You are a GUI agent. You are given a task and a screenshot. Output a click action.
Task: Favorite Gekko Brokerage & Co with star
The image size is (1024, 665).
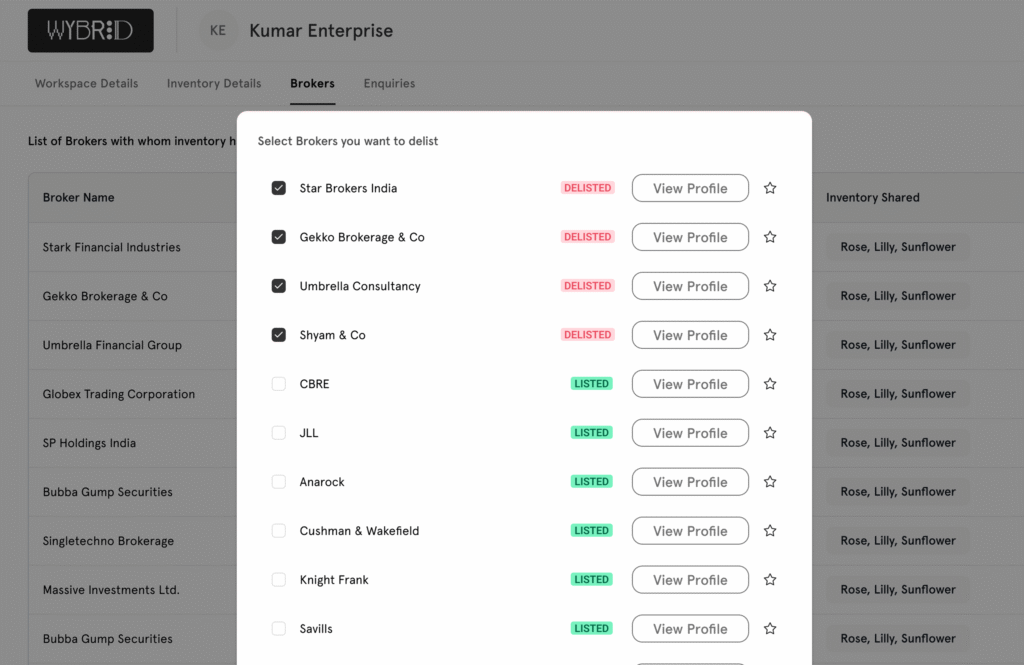(770, 237)
